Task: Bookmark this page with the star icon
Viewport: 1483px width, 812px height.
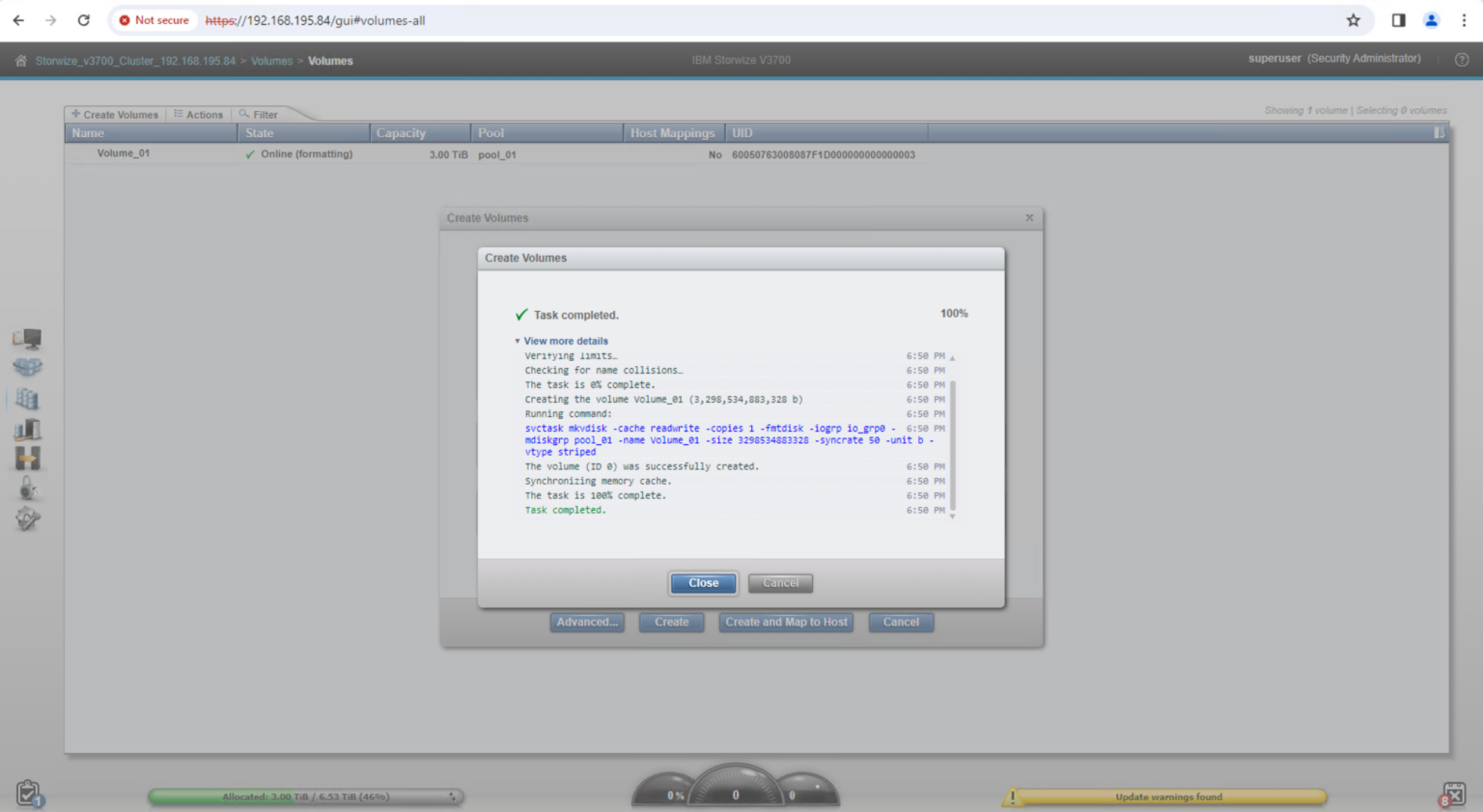Action: coord(1354,20)
